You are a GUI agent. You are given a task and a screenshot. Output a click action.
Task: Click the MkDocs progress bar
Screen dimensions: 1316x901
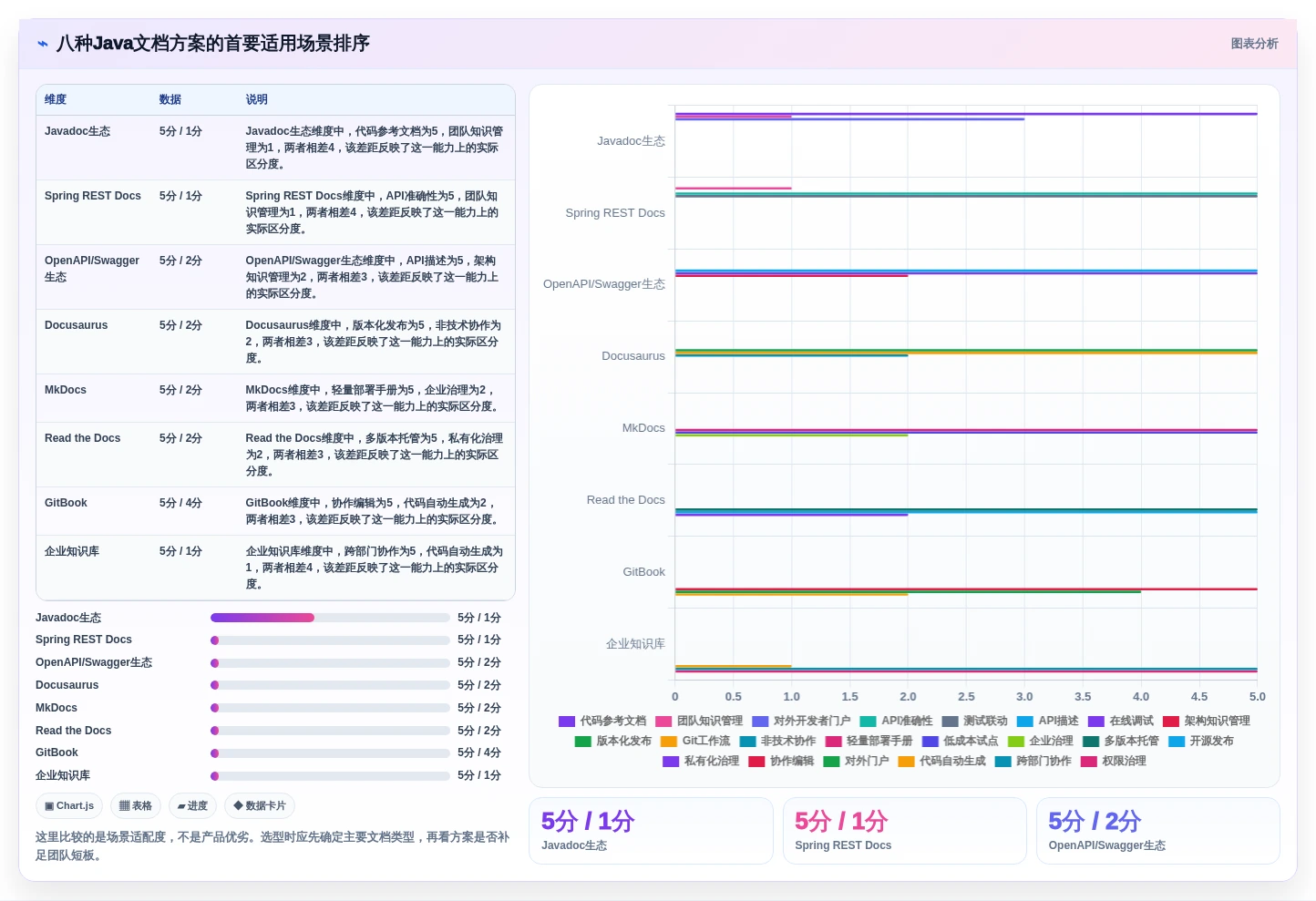pos(330,708)
